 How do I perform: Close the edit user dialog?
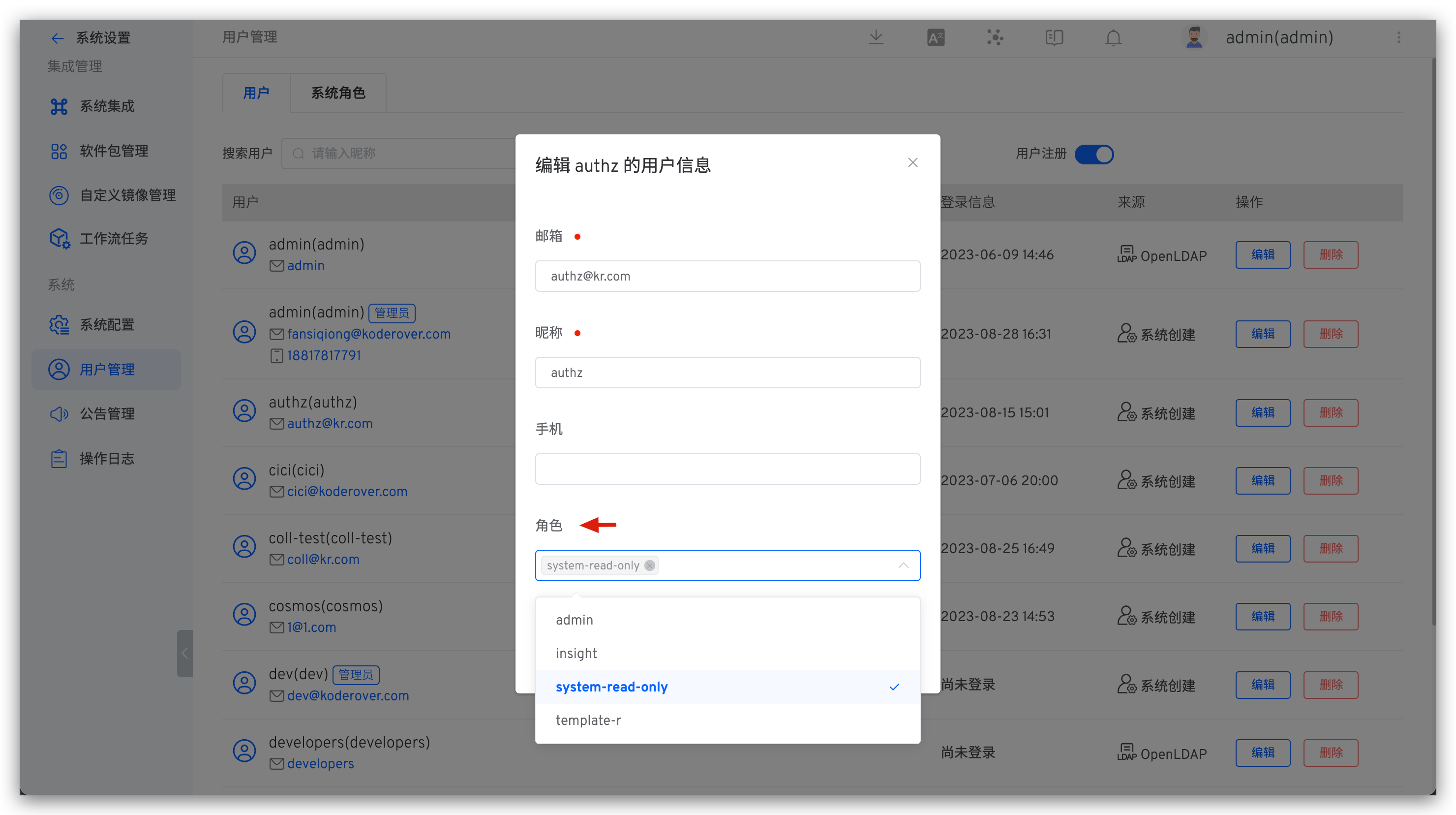tap(912, 163)
